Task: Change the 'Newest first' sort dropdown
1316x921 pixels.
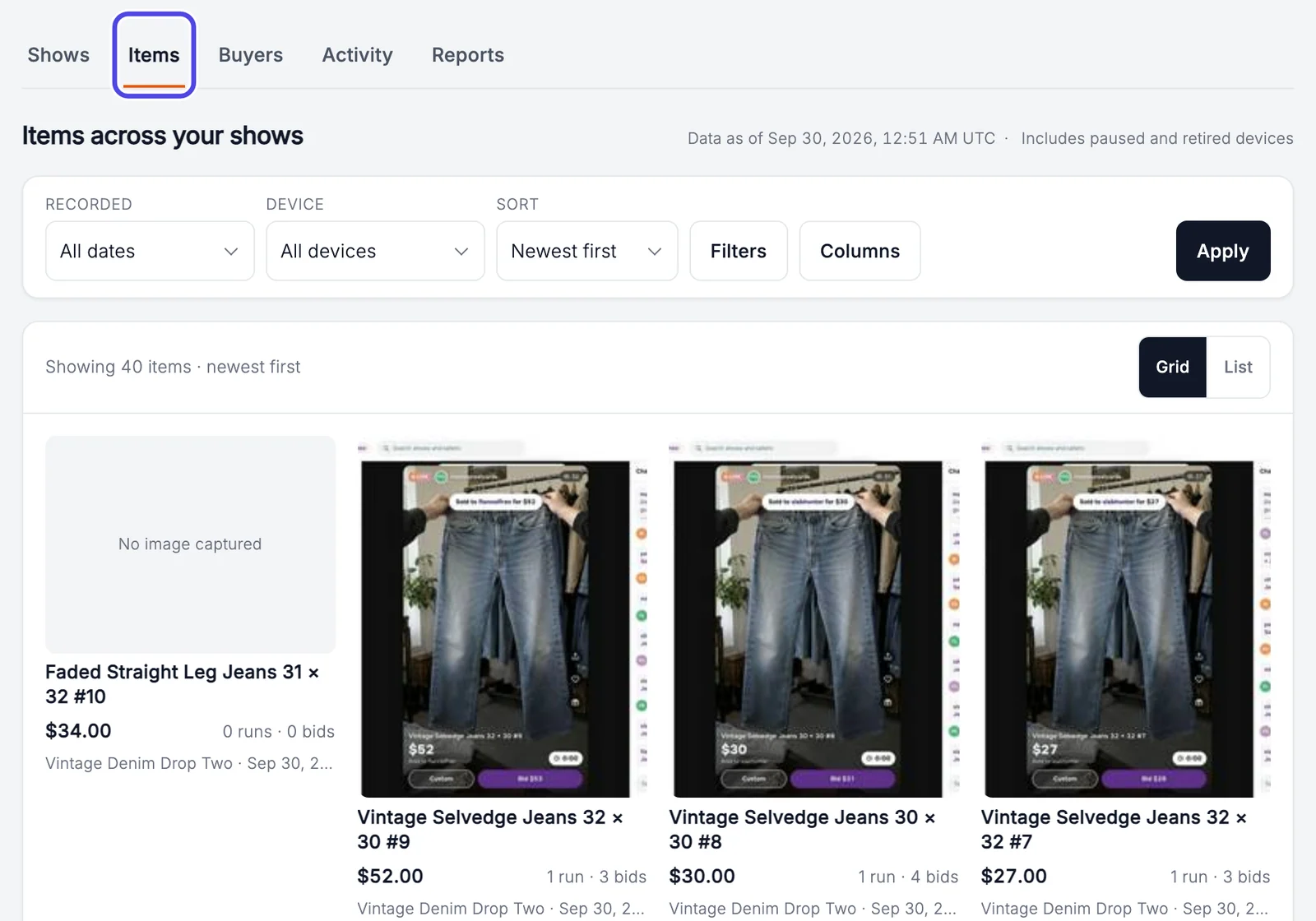Action: pos(587,251)
